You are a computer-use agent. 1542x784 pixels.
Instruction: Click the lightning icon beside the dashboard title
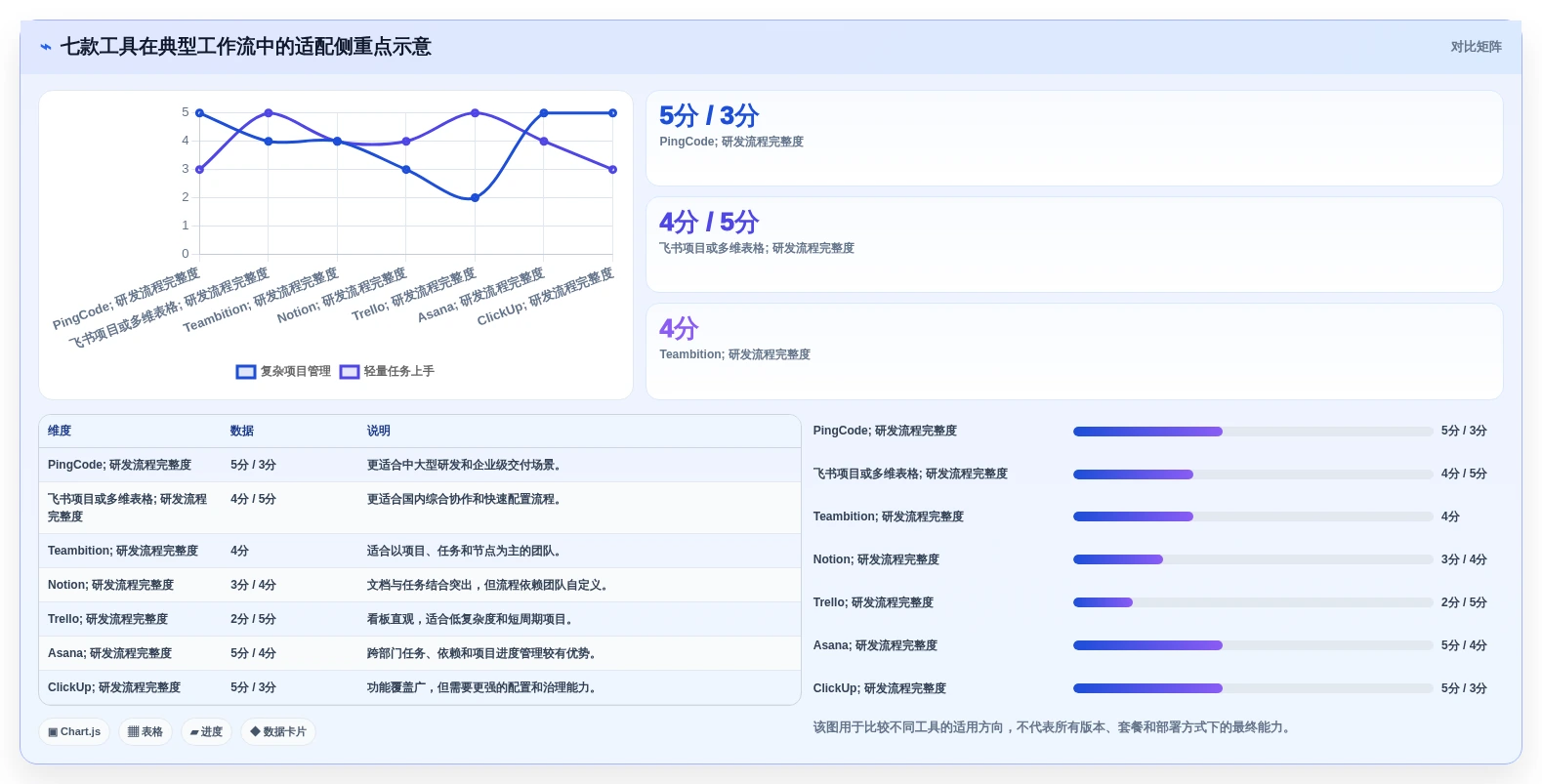click(46, 47)
